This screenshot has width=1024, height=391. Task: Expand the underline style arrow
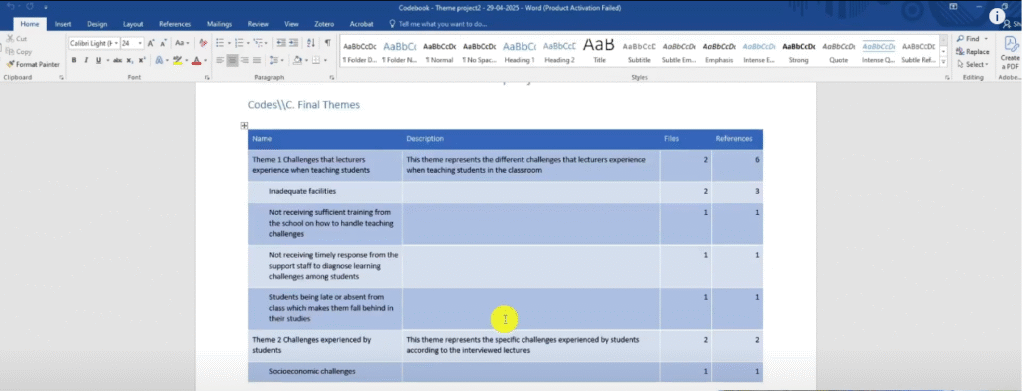tap(107, 60)
